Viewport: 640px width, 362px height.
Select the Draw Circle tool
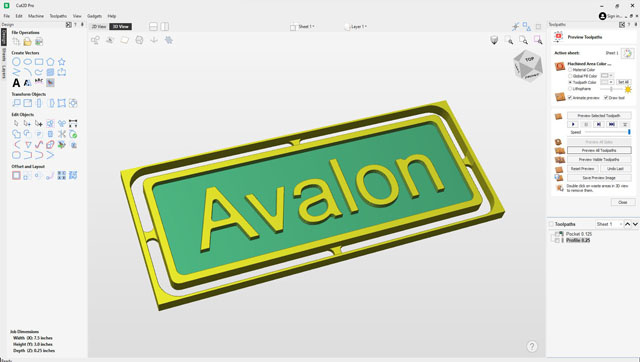16,62
